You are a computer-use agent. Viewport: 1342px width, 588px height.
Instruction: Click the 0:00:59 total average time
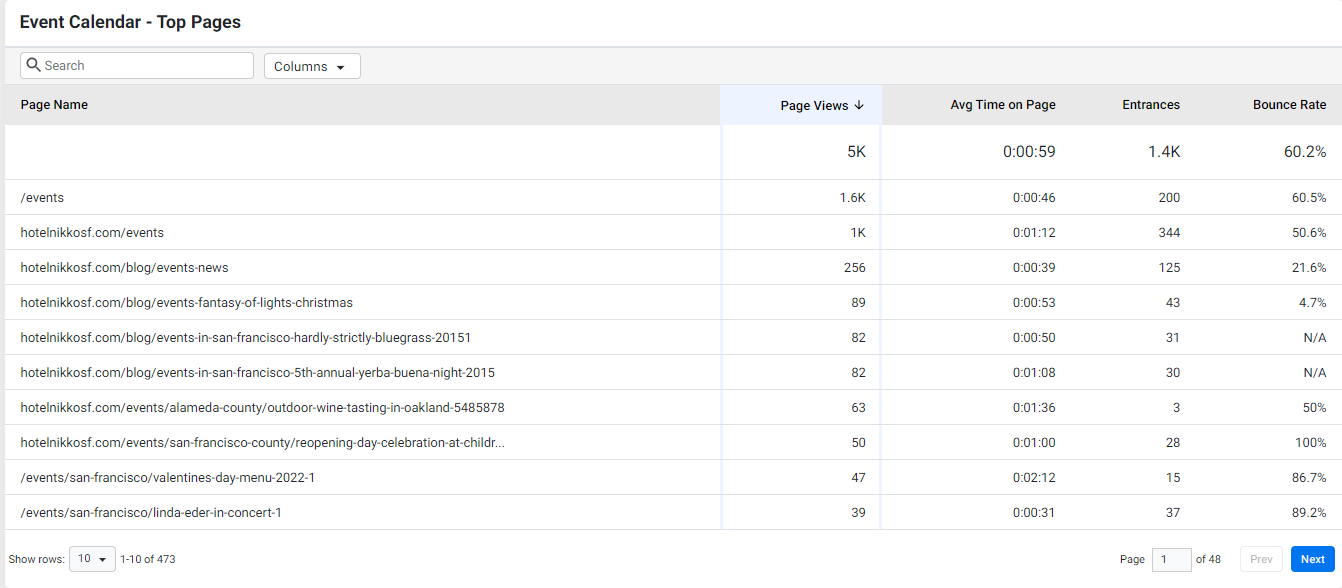[x=1029, y=152]
